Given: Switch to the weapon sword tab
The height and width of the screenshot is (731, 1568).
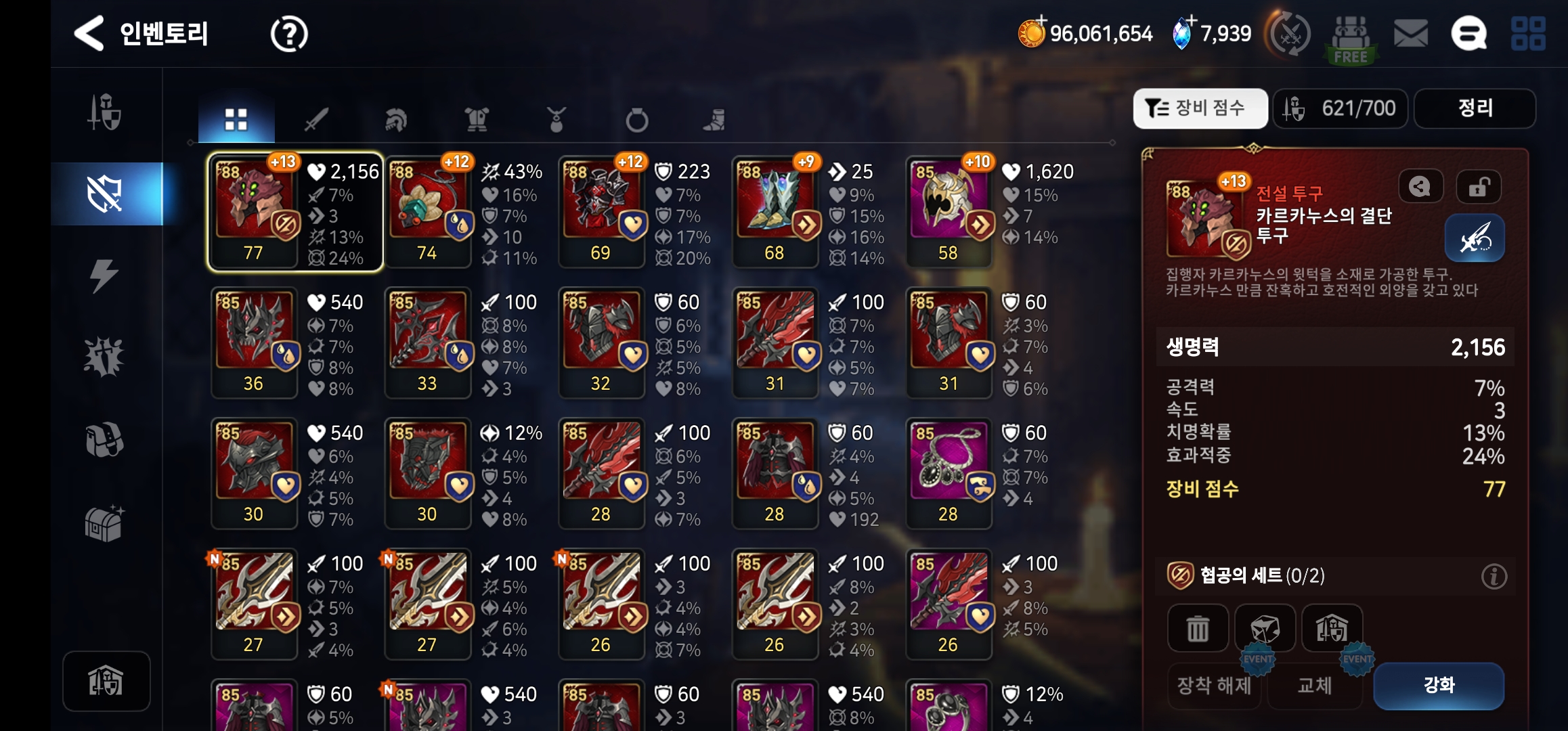Looking at the screenshot, I should (x=316, y=120).
